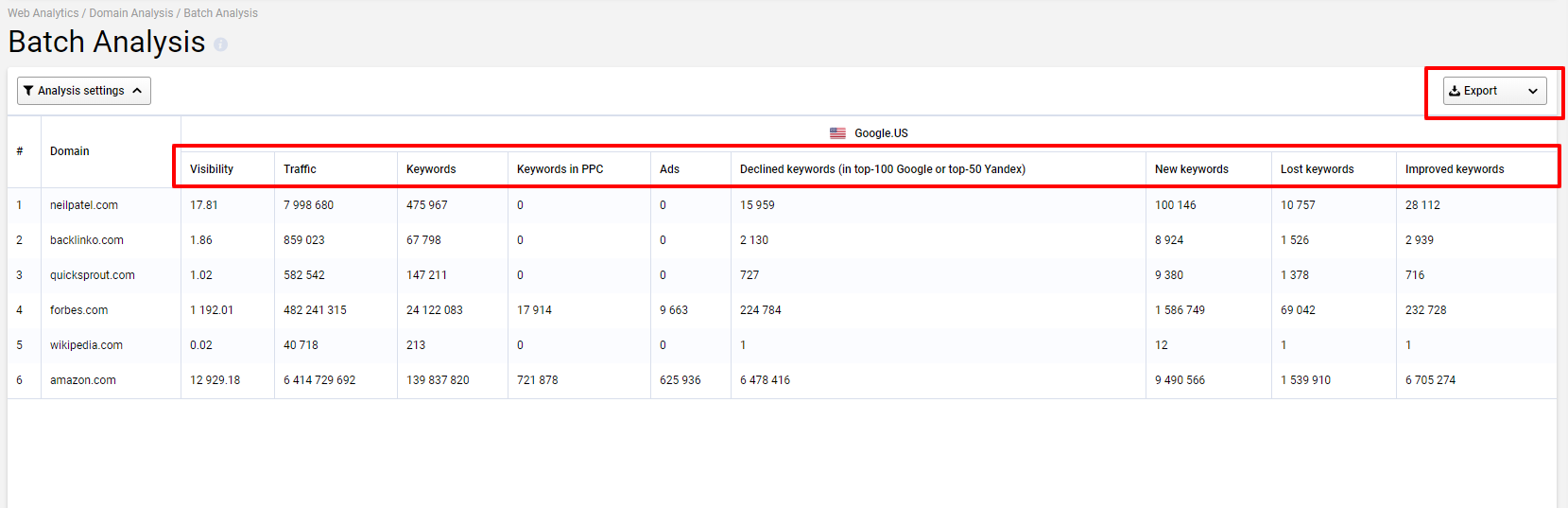Select neilpatel.com keywords value 475 967
The image size is (1568, 508).
[x=427, y=205]
